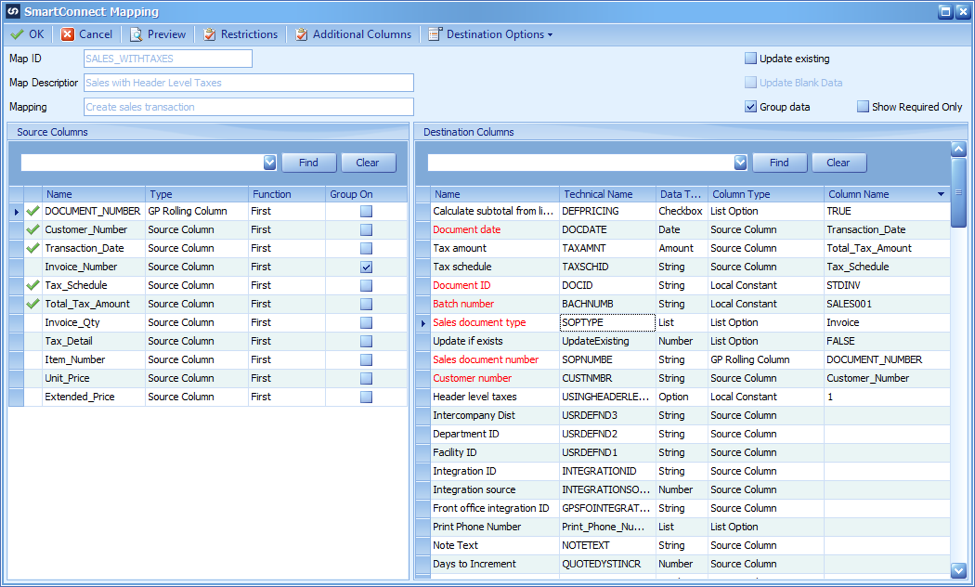This screenshot has width=975, height=587.
Task: Click Clear button in Destination Columns
Action: coord(838,162)
